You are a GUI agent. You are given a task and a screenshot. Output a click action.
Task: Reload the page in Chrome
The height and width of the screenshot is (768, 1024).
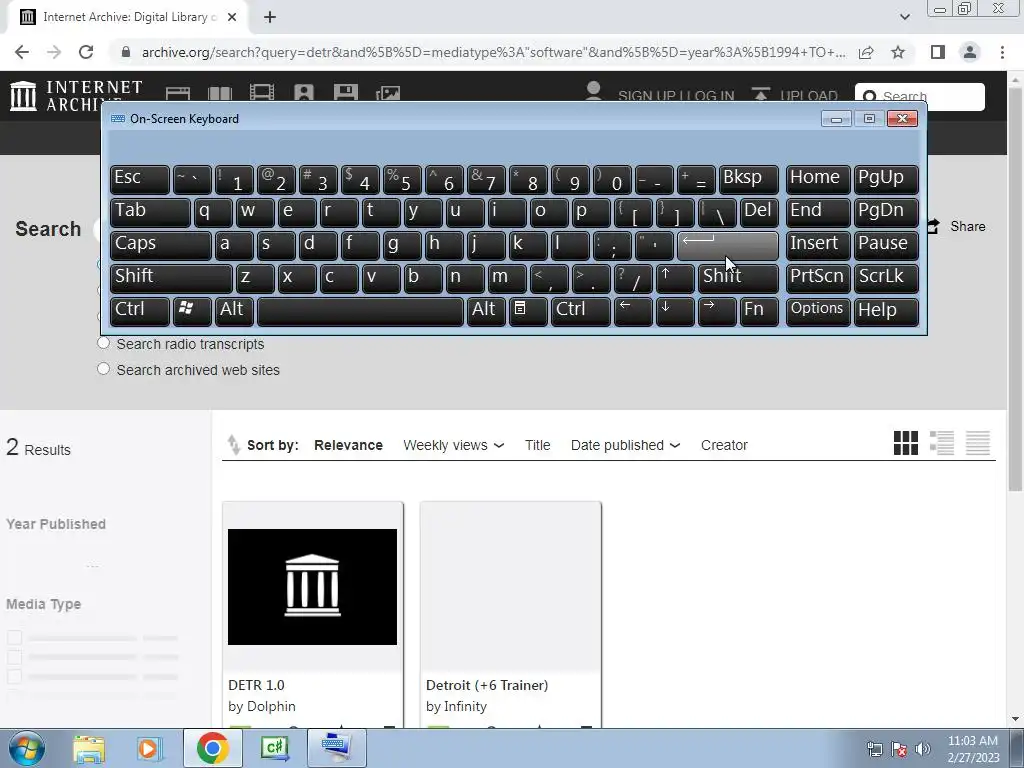click(x=86, y=52)
